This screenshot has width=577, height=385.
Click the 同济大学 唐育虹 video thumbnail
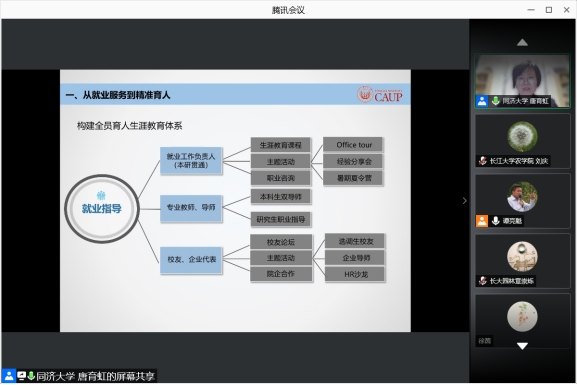(522, 81)
